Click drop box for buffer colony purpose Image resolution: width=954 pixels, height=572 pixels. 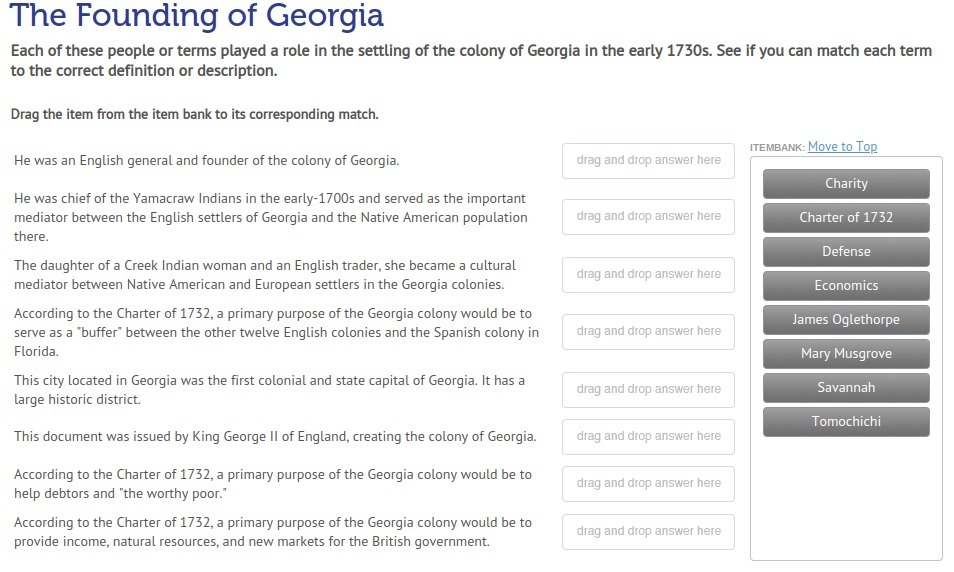point(648,332)
